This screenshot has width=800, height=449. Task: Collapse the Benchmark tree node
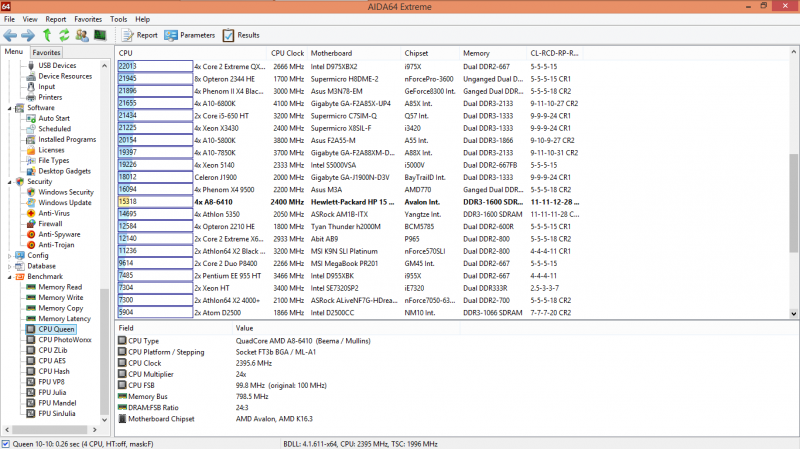coord(9,277)
